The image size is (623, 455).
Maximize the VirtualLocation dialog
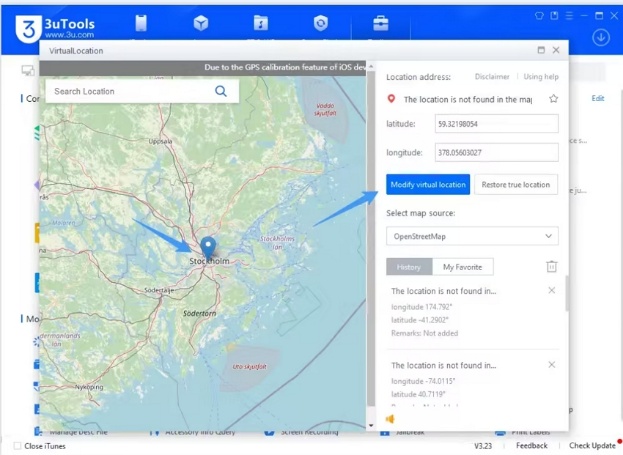541,50
